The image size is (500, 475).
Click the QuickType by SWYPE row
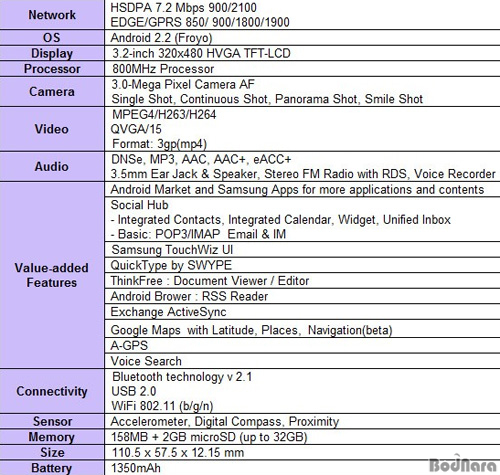click(x=302, y=265)
